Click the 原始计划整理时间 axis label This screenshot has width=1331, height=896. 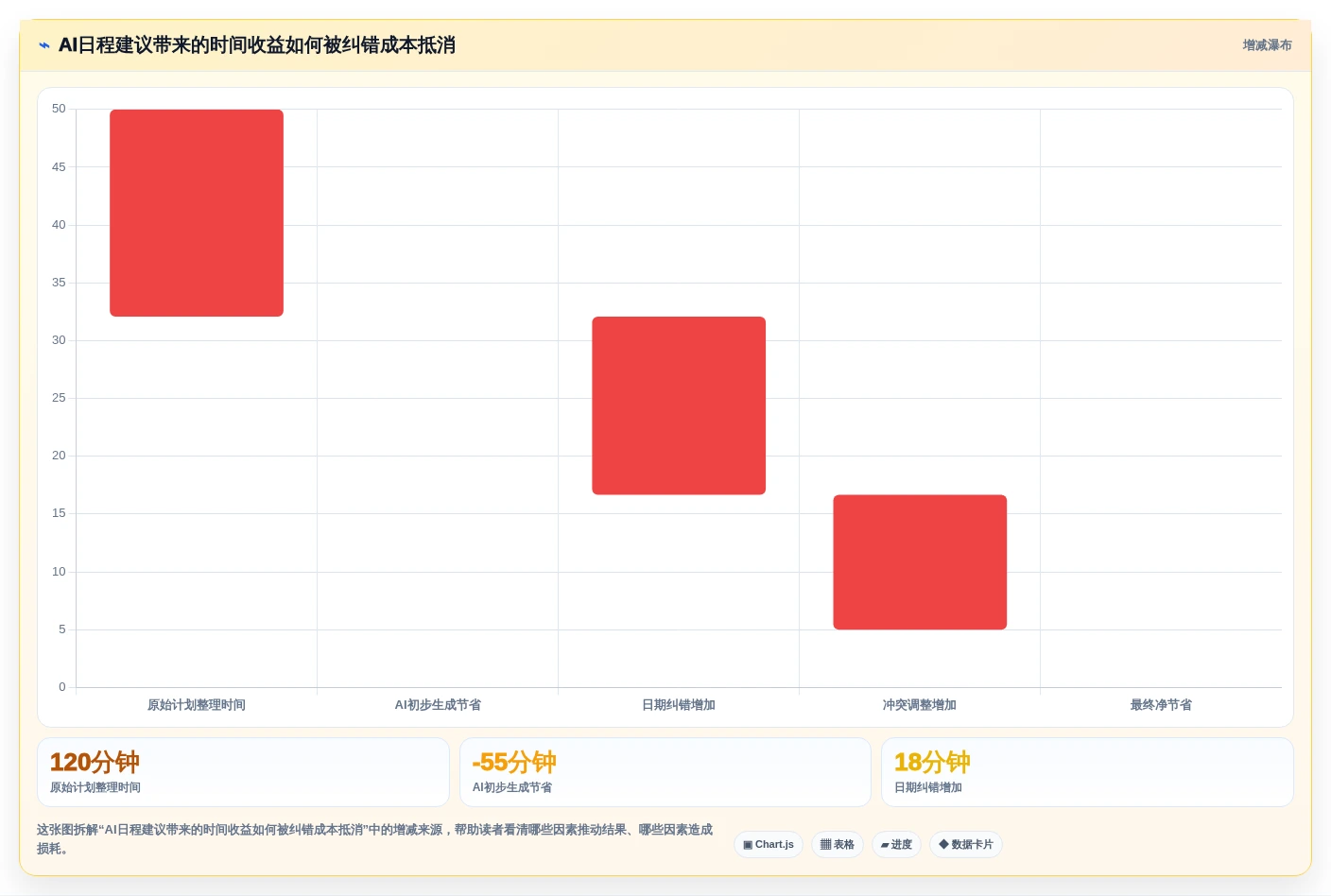click(197, 705)
